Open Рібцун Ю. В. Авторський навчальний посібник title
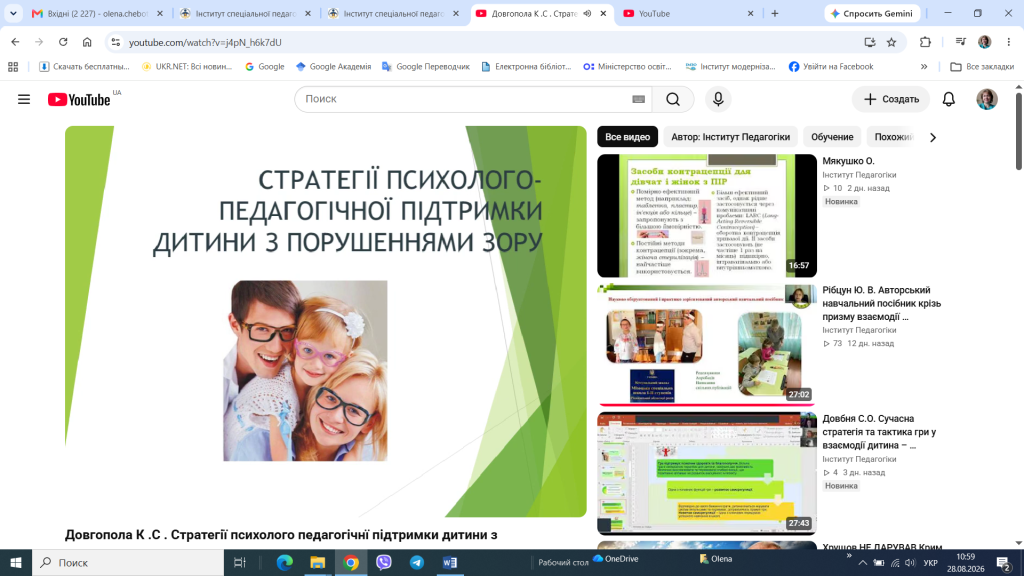This screenshot has width=1024, height=576. pos(882,303)
